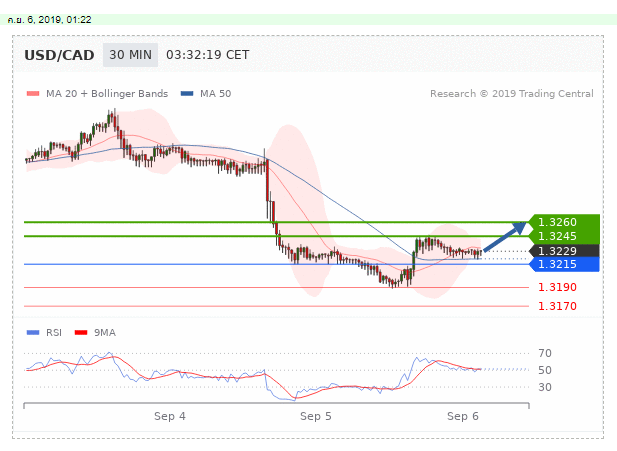
Task: Click the 1.3260 resistance price tag
Action: tap(564, 222)
